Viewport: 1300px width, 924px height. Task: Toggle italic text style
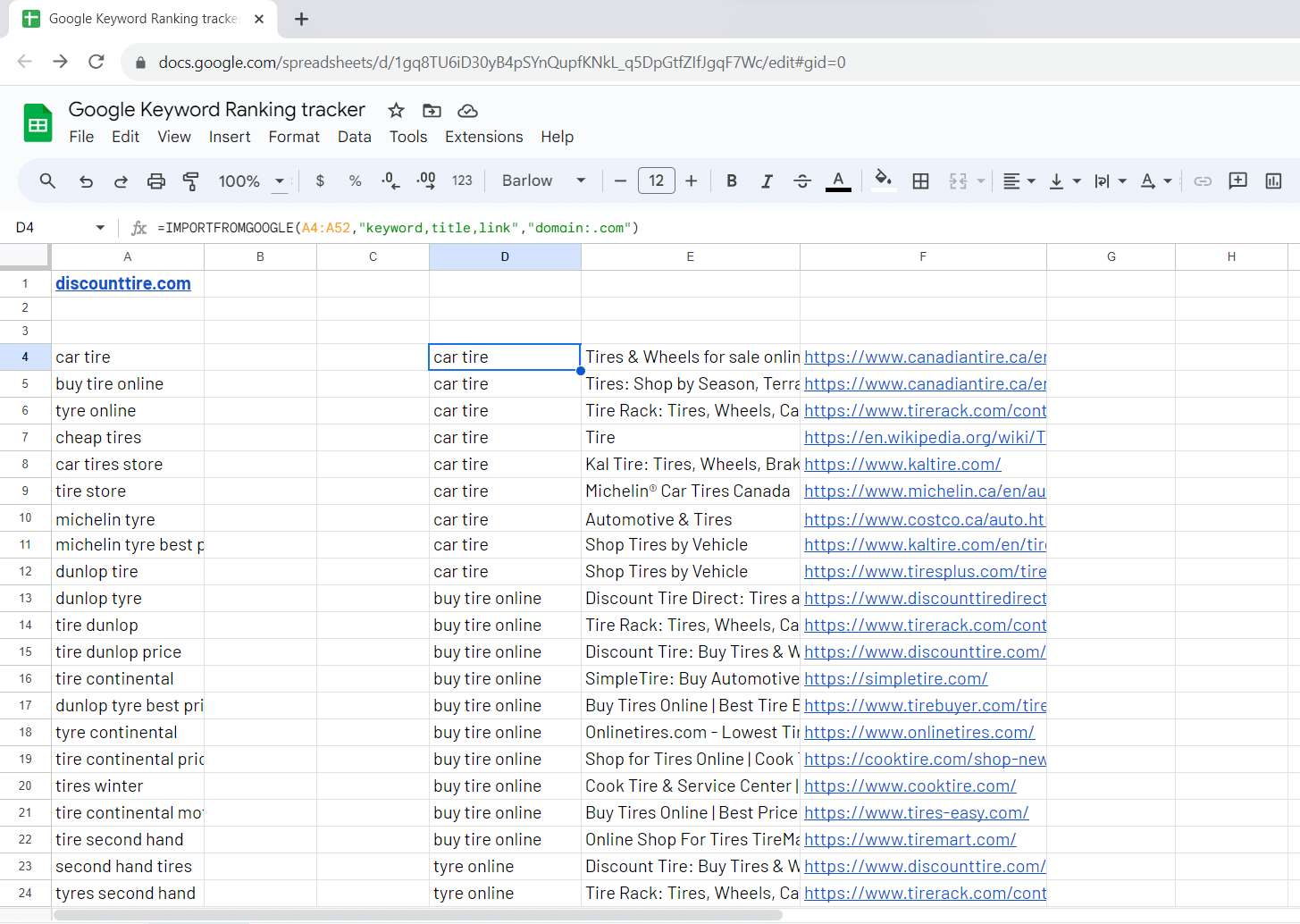pos(767,181)
